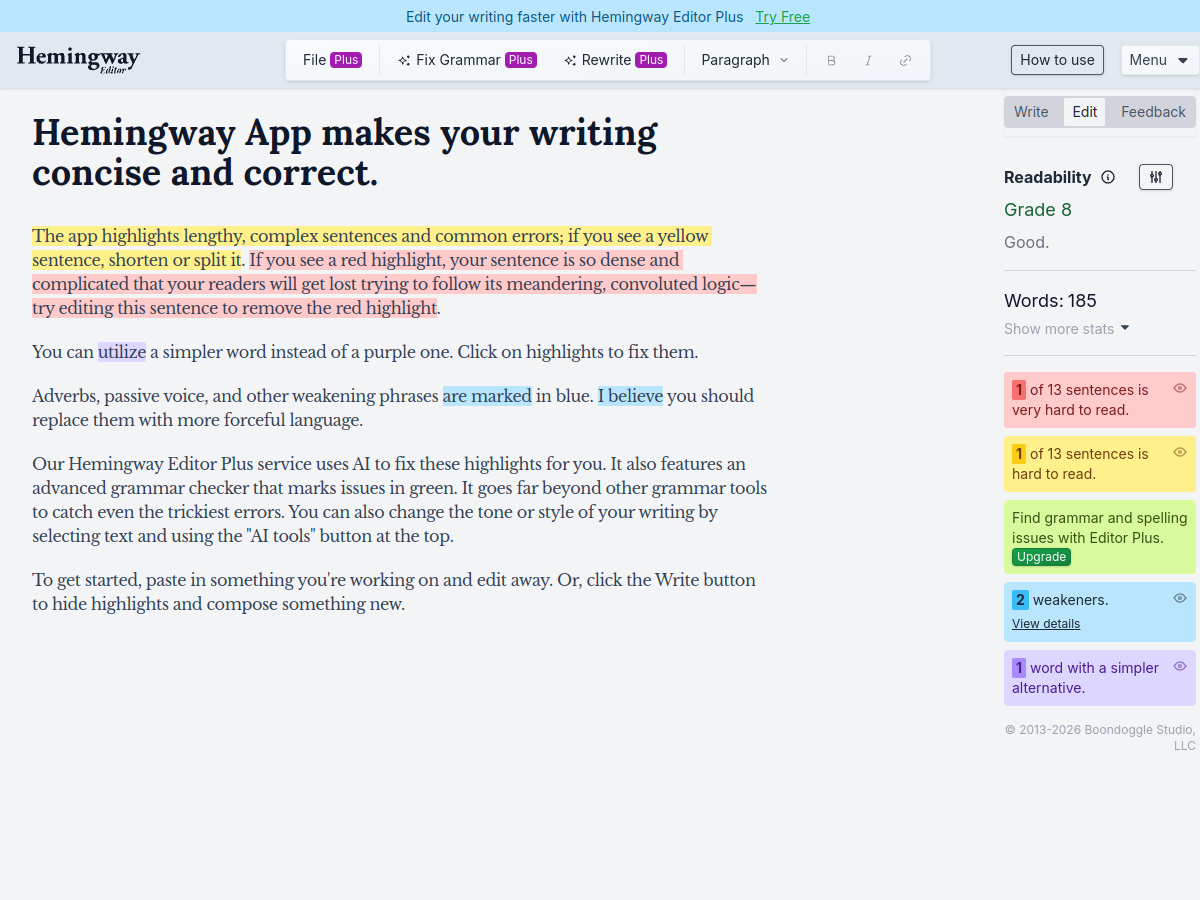The height and width of the screenshot is (900, 1200).
Task: Click the Words: 185 count
Action: pos(1050,301)
